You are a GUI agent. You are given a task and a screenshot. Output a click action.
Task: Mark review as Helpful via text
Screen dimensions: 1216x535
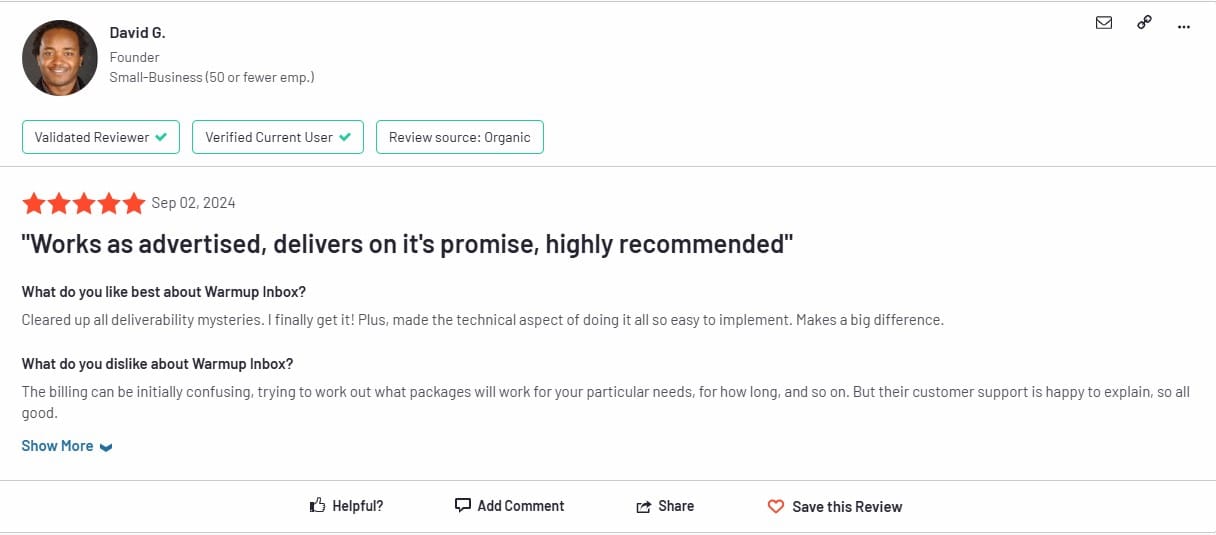coord(358,506)
